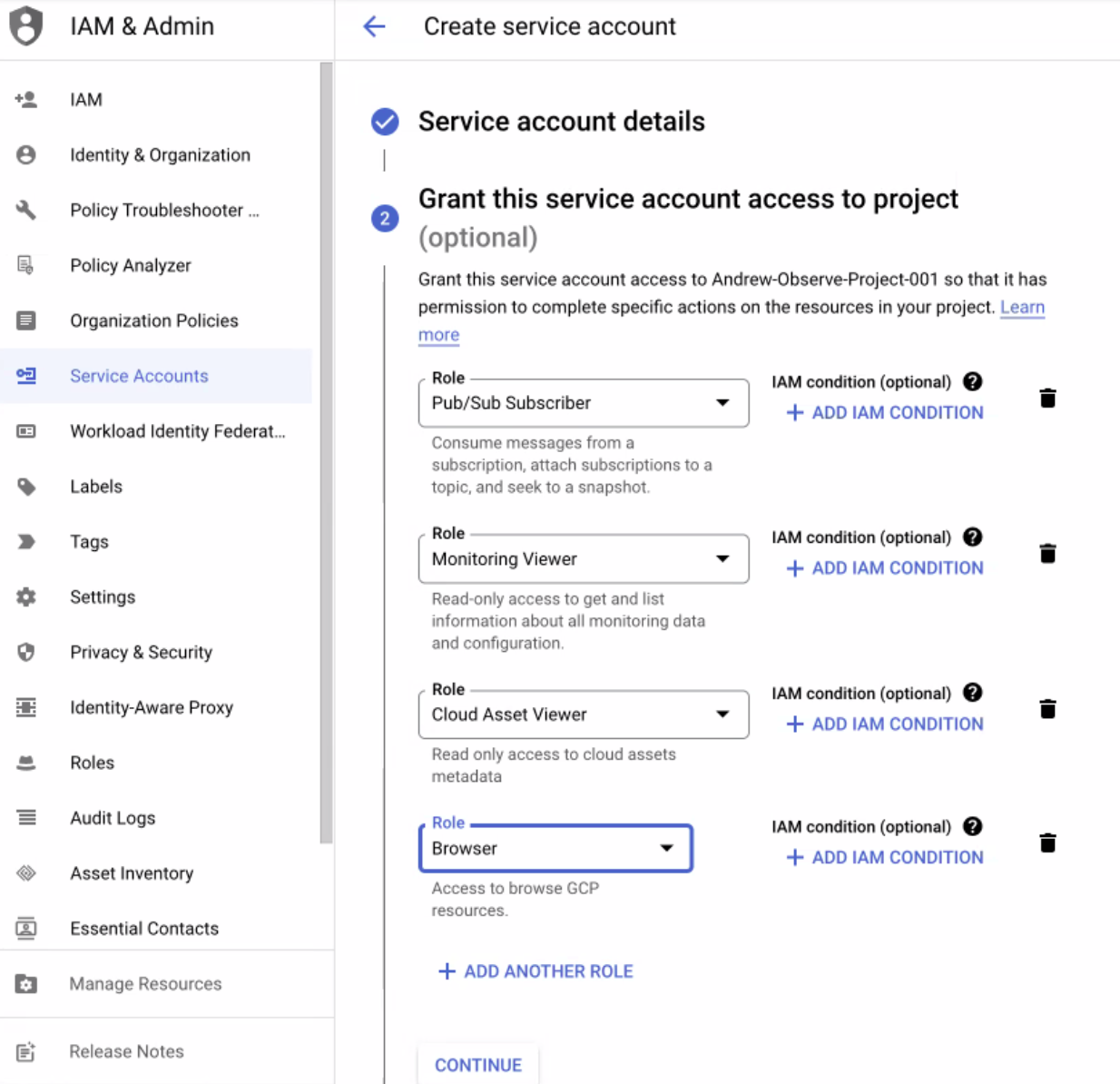This screenshot has height=1084, width=1120.
Task: Add IAM condition for Cloud Asset Viewer
Action: pos(885,724)
